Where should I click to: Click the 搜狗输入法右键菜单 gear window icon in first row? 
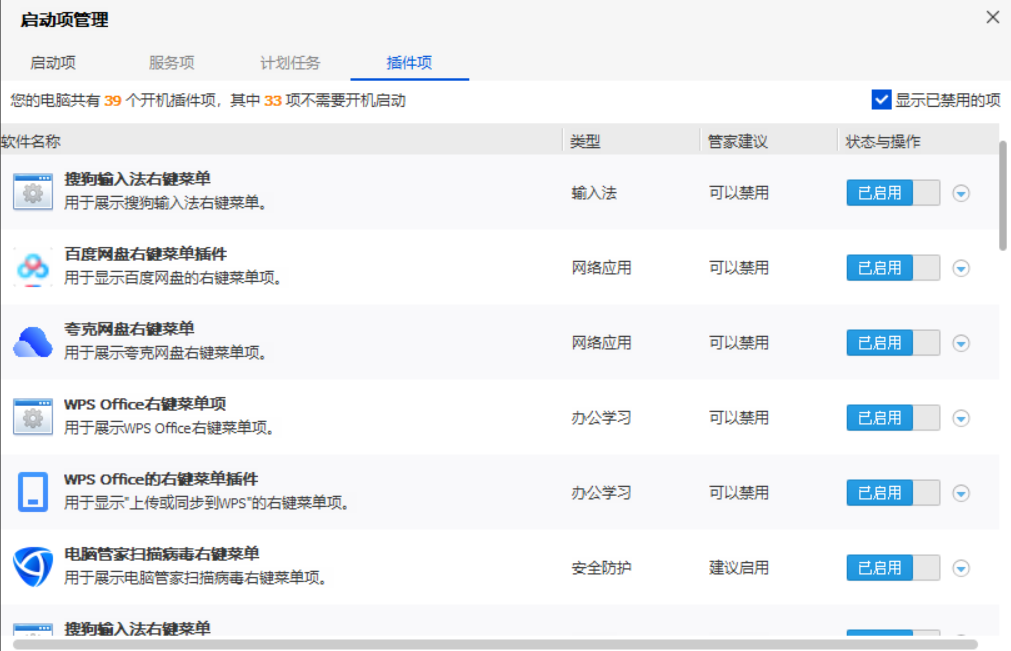(33, 191)
